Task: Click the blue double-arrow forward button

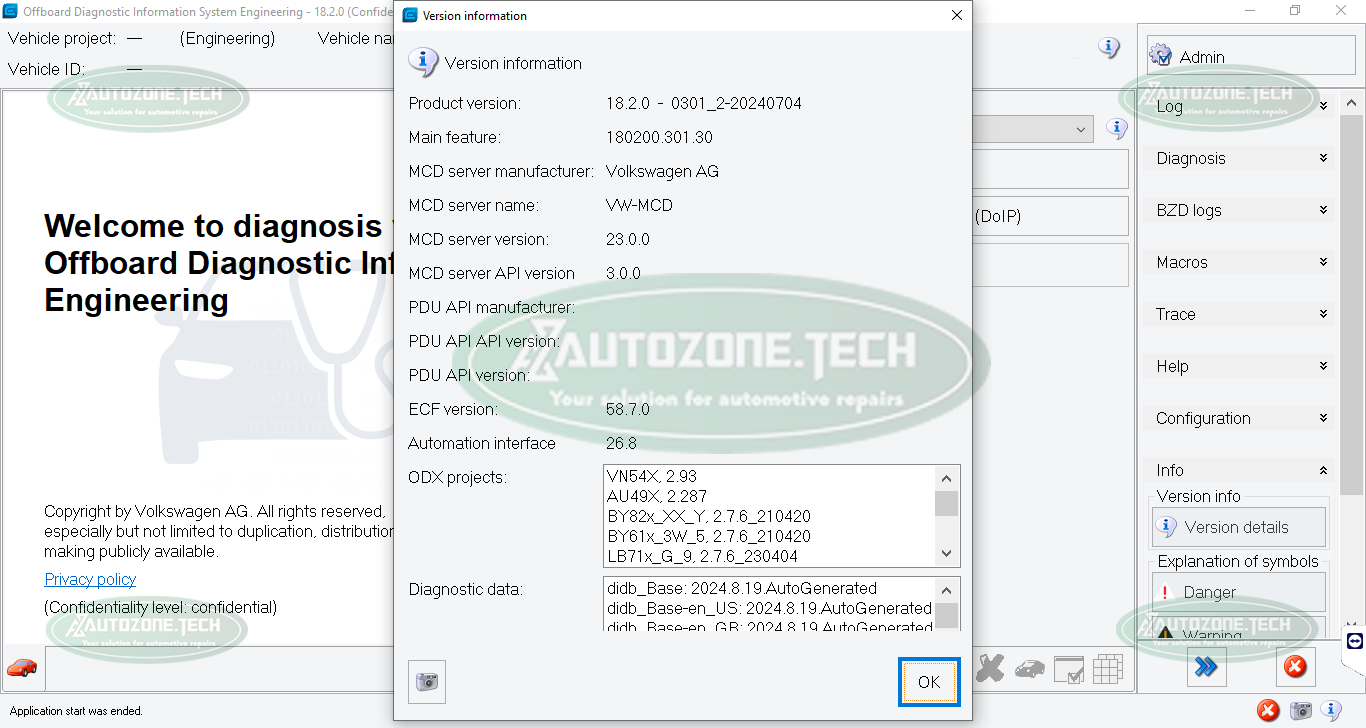Action: pyautogui.click(x=1206, y=666)
